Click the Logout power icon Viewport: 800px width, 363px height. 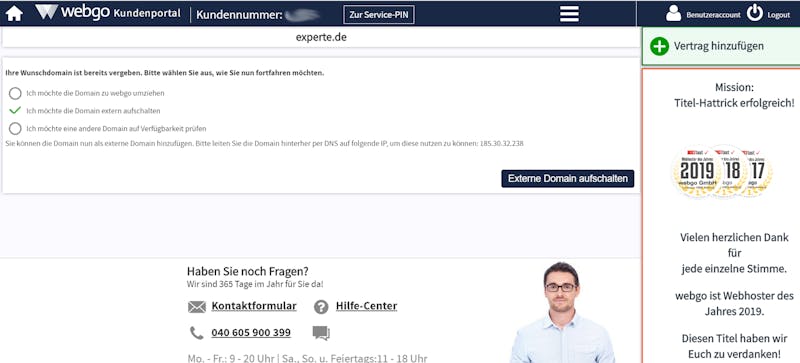[x=755, y=13]
